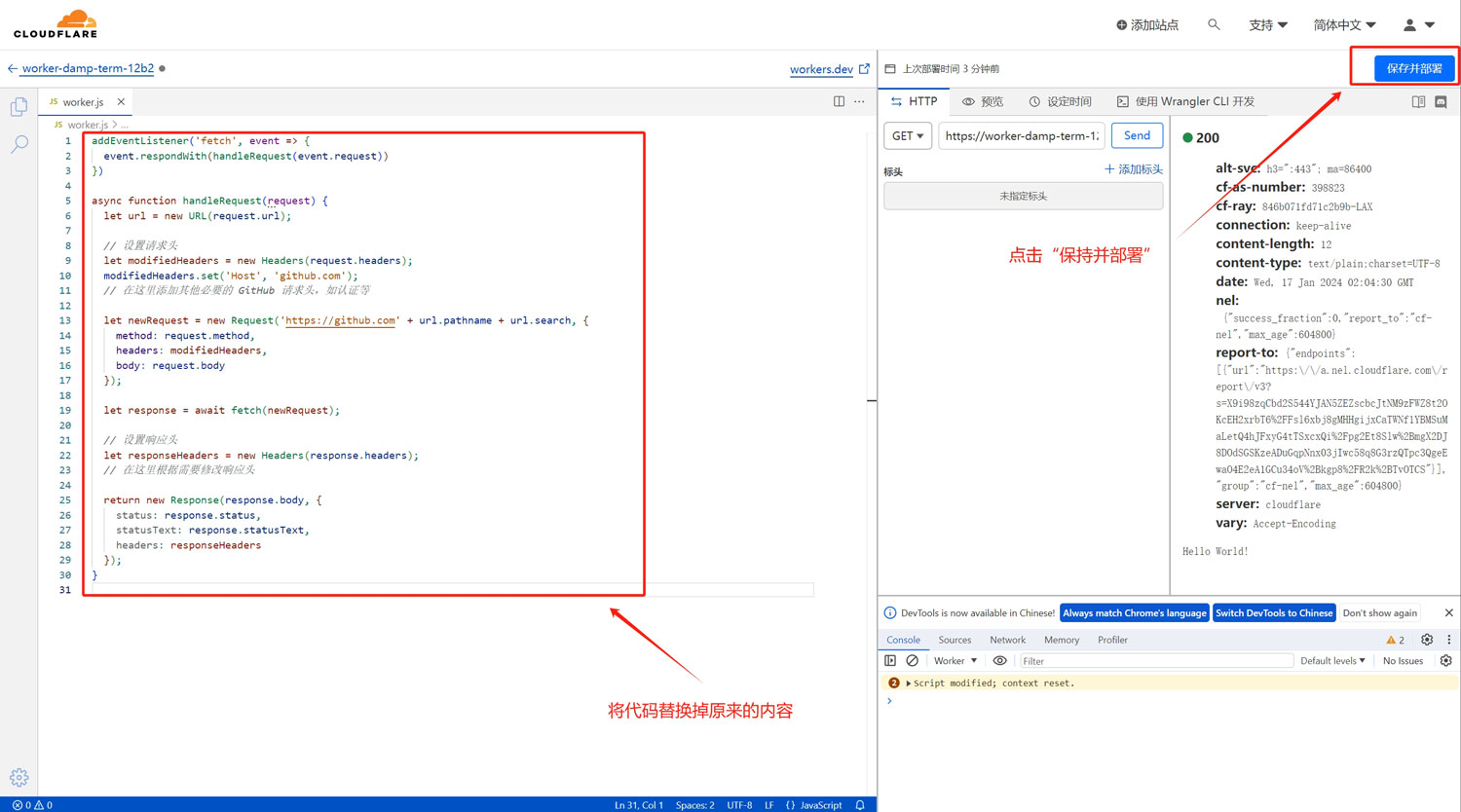1461x812 pixels.
Task: Click Don't show again button
Action: [x=1379, y=613]
